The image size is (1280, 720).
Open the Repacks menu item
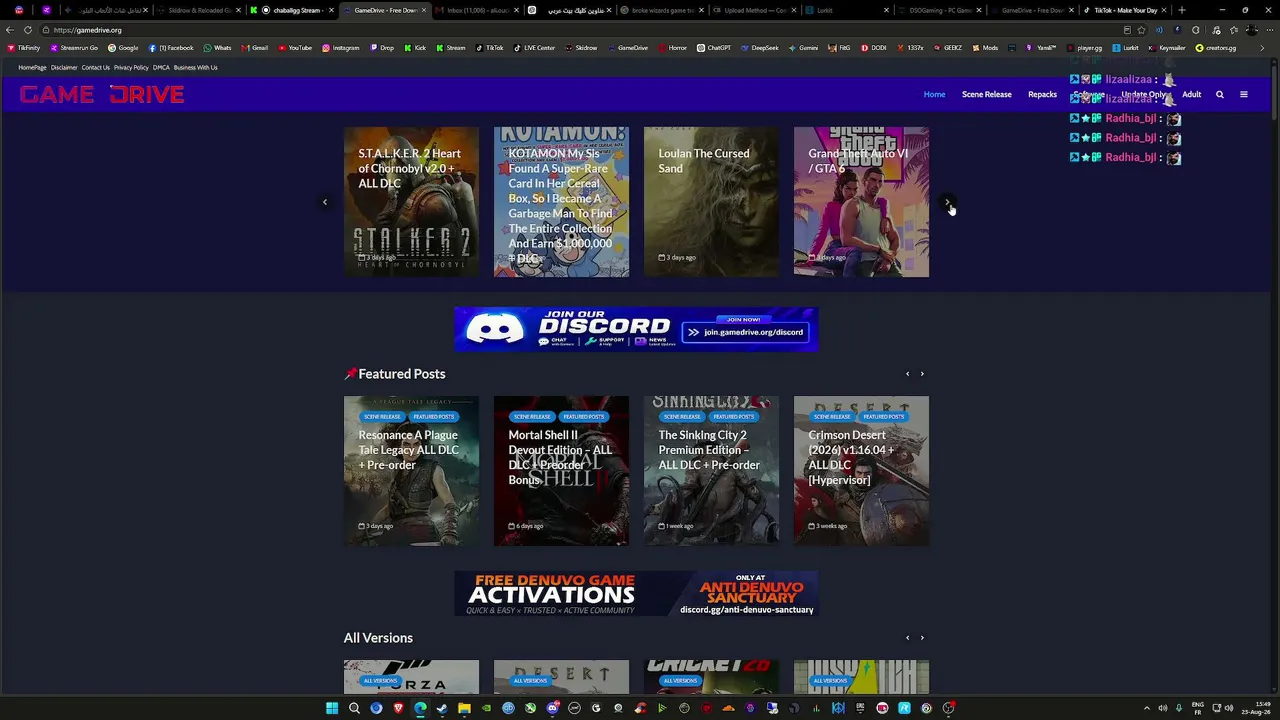1042,95
